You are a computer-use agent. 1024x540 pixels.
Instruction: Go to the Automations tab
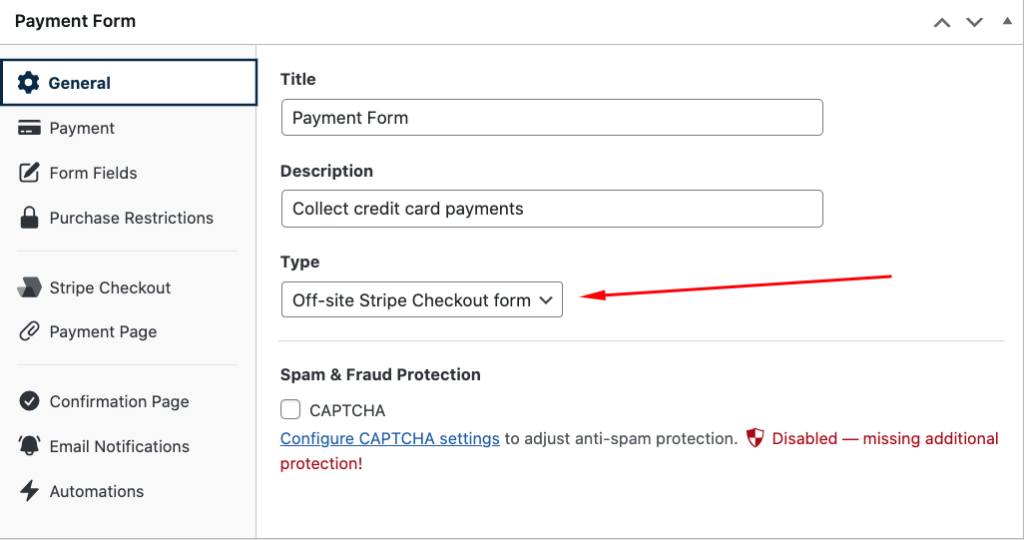click(x=97, y=491)
